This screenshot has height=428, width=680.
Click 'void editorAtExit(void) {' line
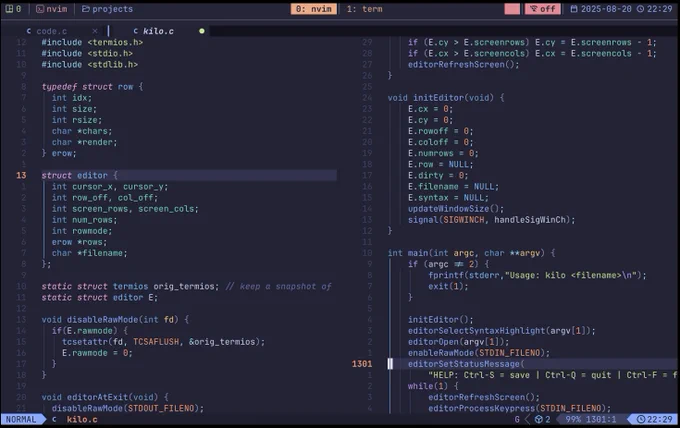click(x=105, y=397)
